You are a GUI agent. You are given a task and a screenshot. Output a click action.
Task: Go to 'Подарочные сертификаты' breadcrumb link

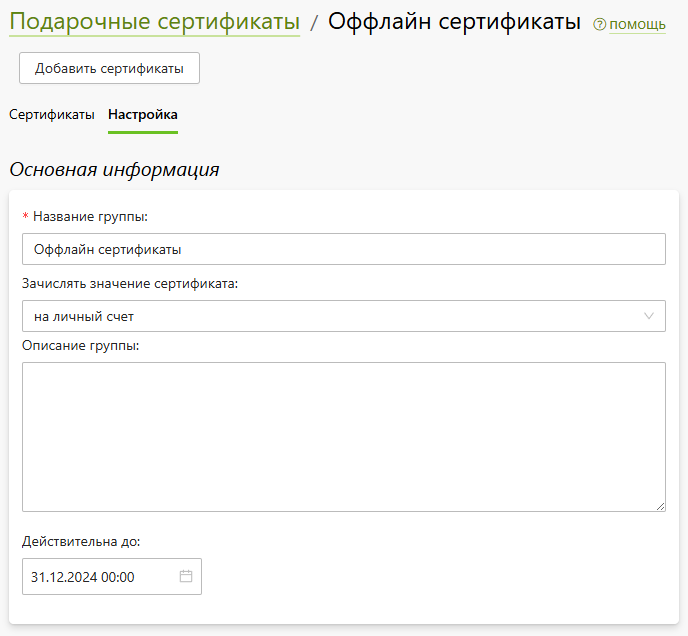[154, 22]
